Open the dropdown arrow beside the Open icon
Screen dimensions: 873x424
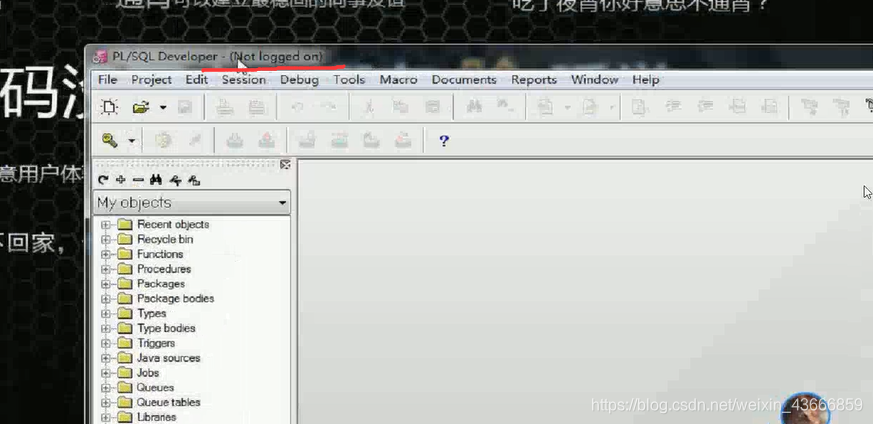click(x=163, y=107)
